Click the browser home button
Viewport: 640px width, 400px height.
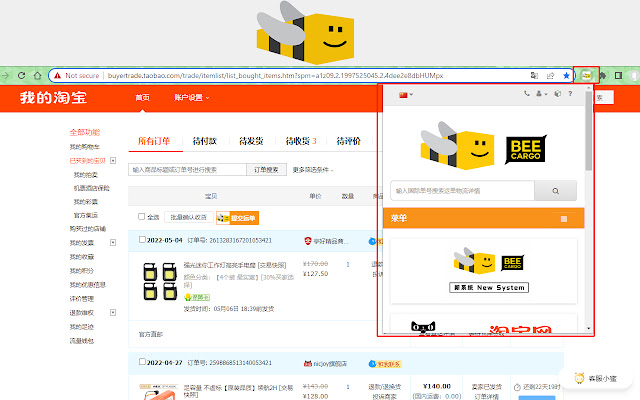tap(38, 76)
